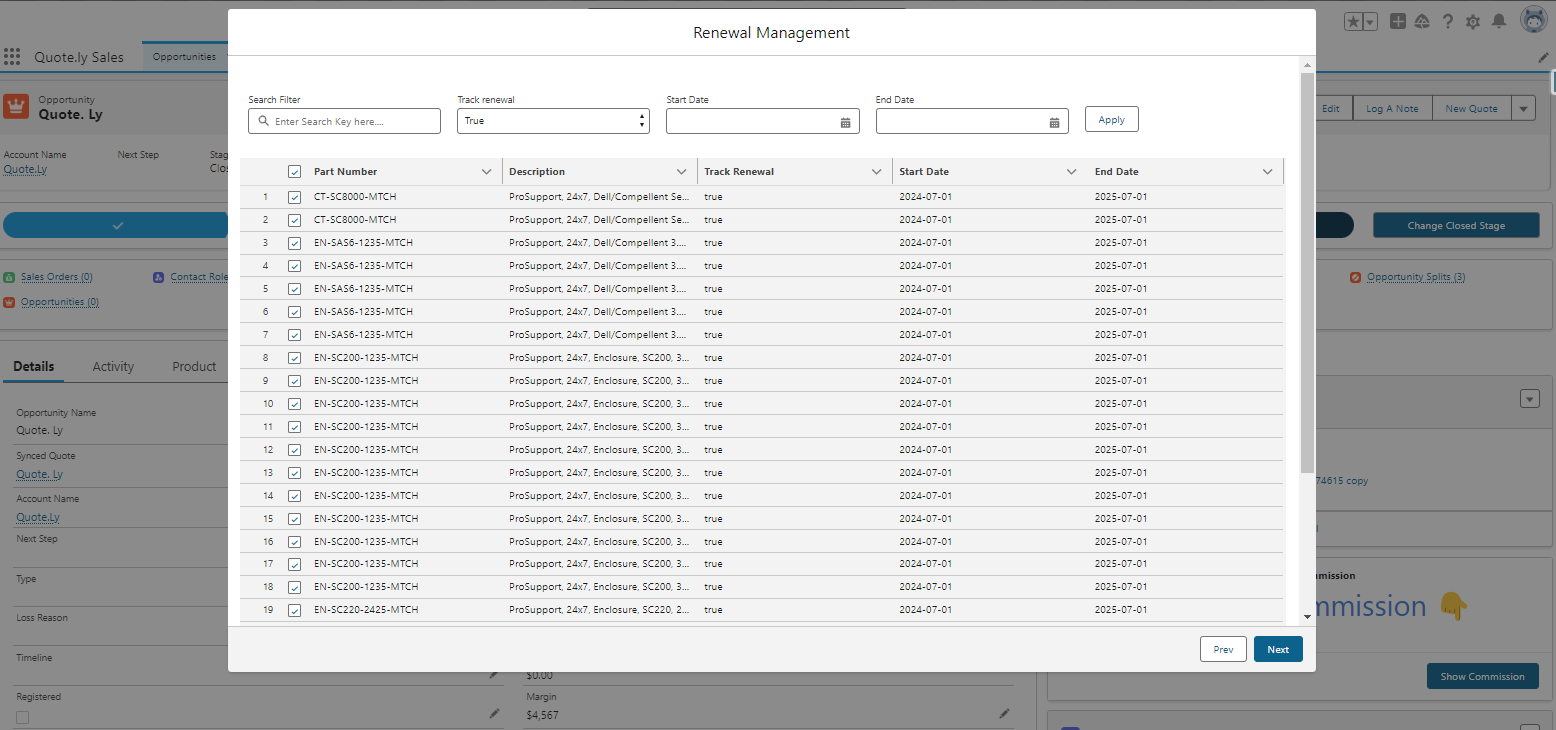Click the modal's vertical scrollbar thumb
1556x730 pixels.
[1307, 272]
